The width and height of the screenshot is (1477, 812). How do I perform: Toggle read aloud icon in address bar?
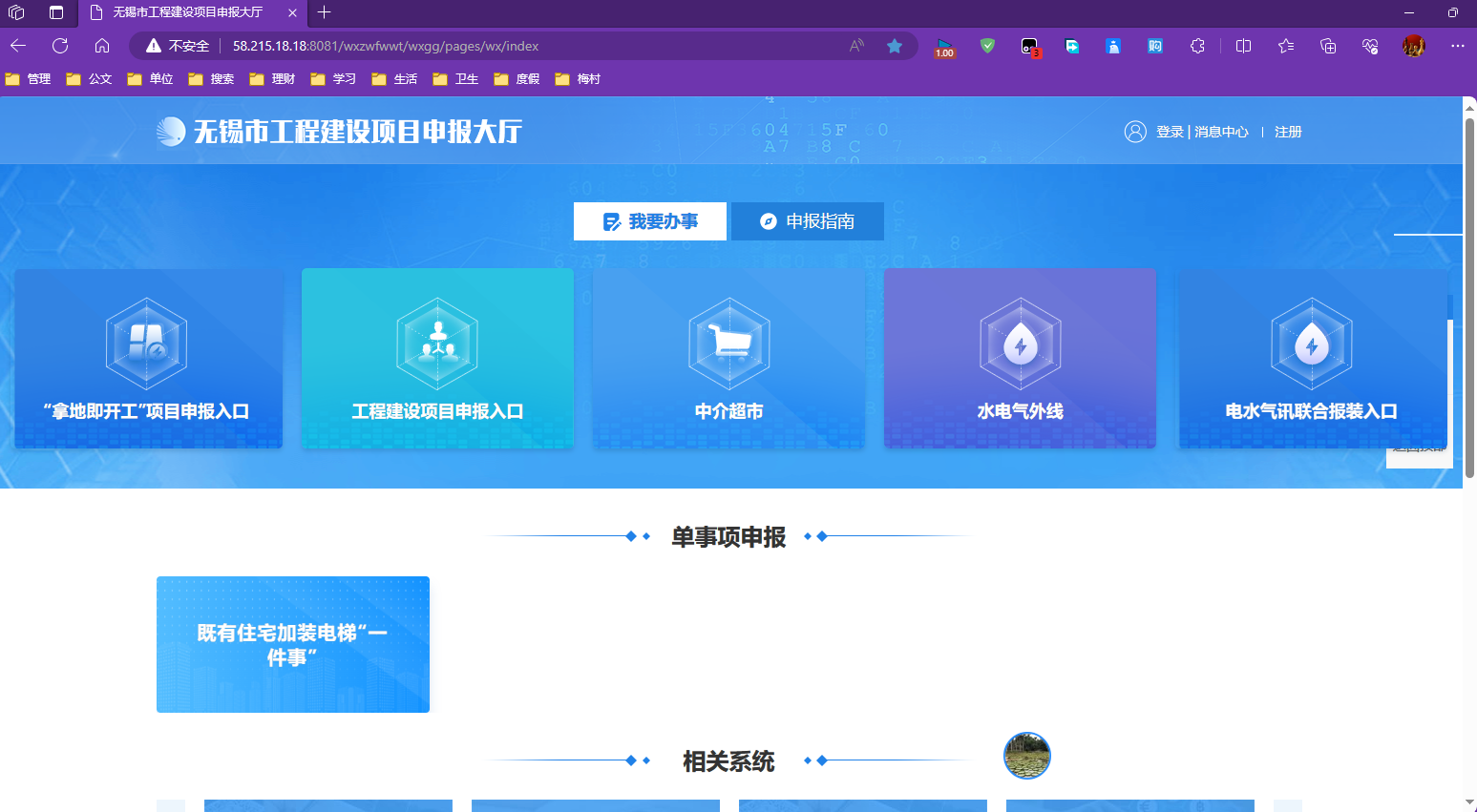856,46
